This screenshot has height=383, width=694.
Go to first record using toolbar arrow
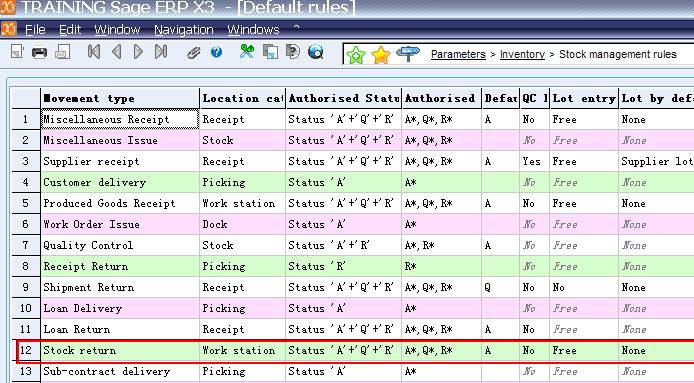(x=94, y=52)
